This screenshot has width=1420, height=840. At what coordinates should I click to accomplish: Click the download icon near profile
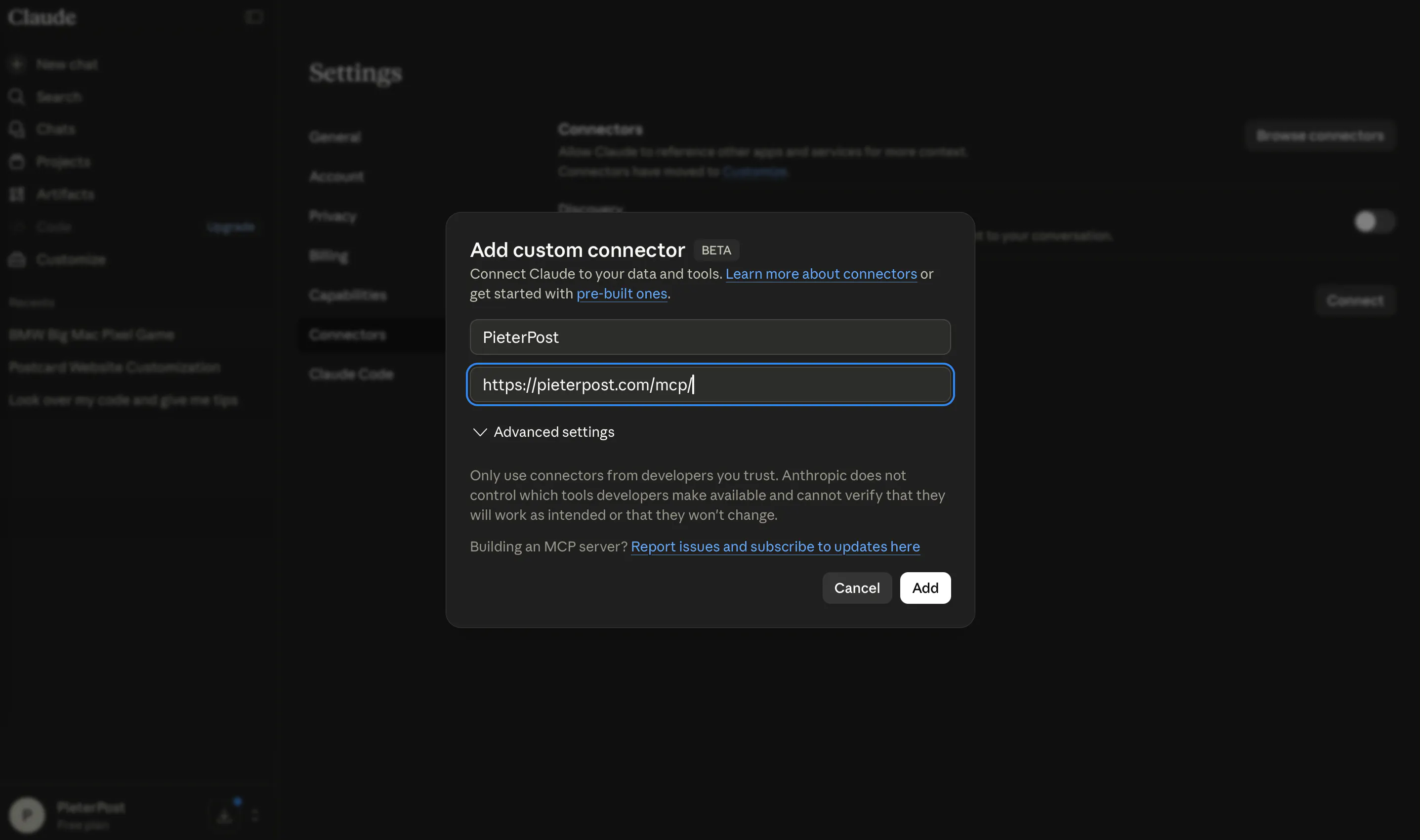click(225, 816)
